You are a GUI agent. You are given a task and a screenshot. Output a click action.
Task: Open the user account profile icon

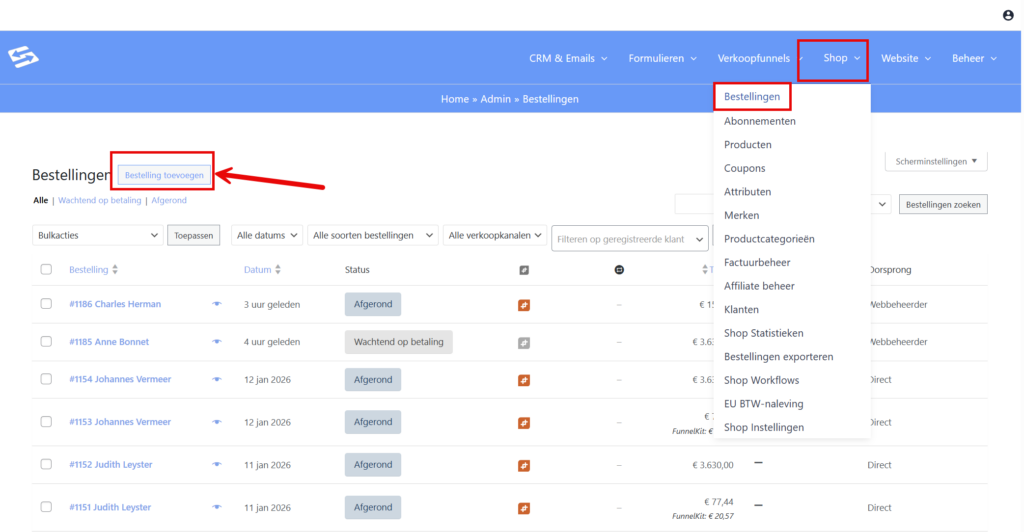tap(1008, 15)
